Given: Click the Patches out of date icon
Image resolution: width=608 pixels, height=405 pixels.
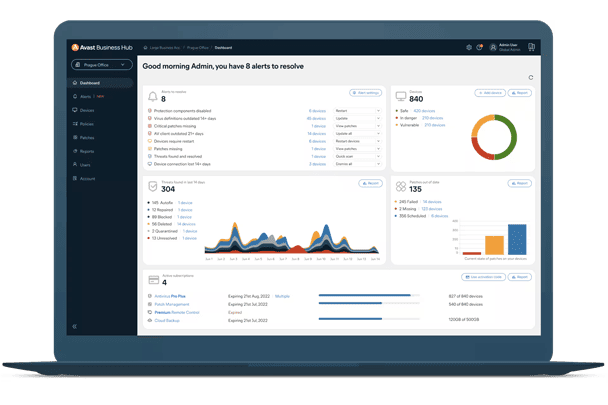Looking at the screenshot, I should [x=401, y=187].
